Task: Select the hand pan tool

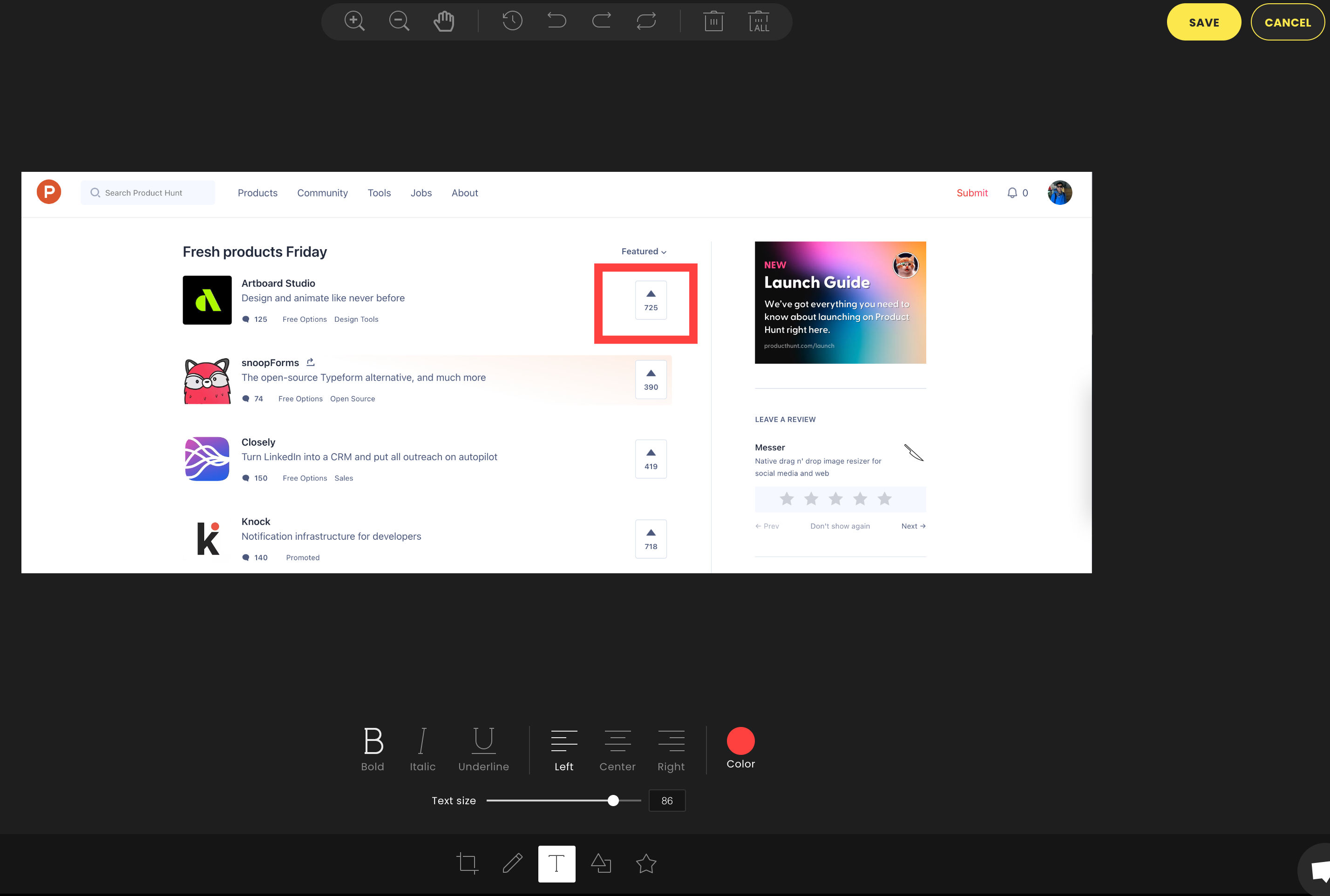Action: pyautogui.click(x=444, y=21)
